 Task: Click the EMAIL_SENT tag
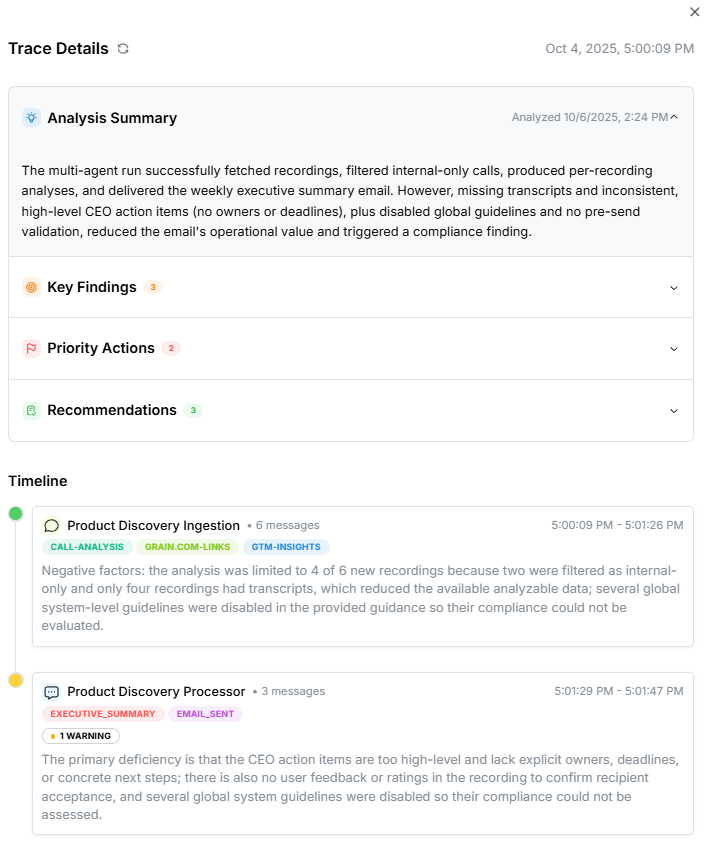tap(205, 714)
